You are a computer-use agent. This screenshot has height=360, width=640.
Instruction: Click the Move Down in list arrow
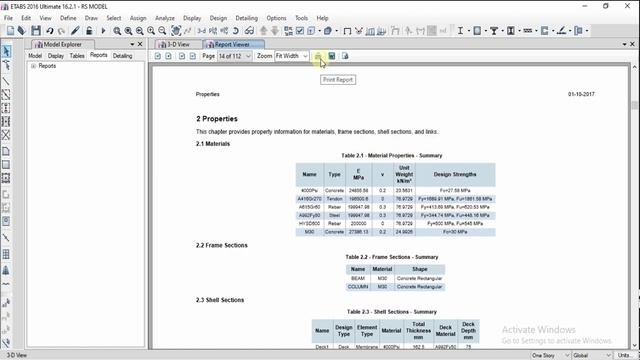coord(275,31)
